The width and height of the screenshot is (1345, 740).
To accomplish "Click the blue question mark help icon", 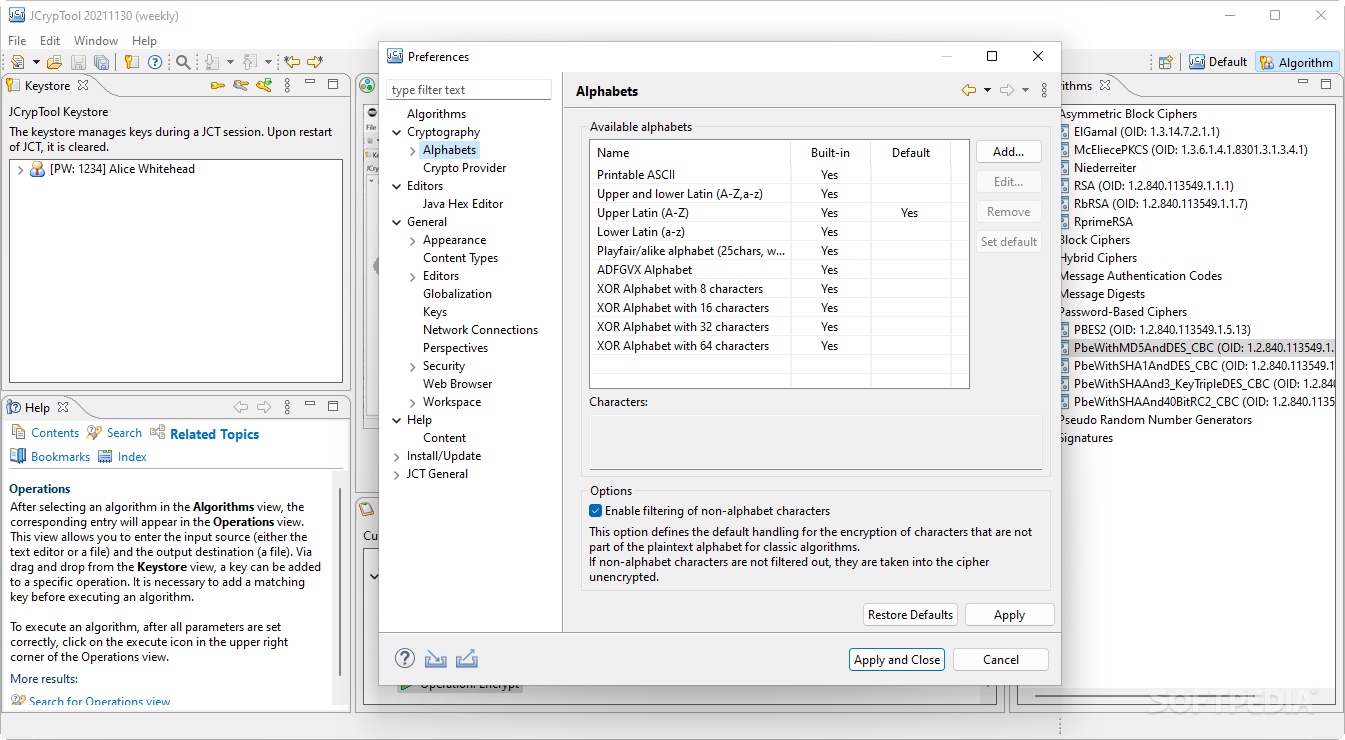I will (155, 62).
